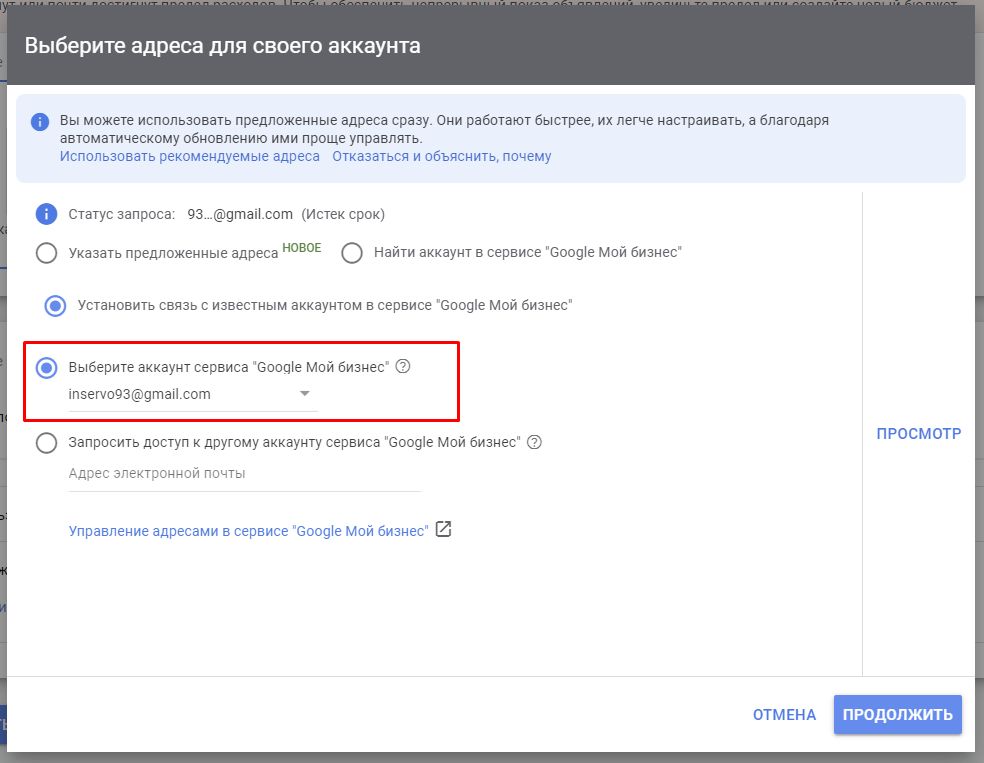Select Установить связь с известным аккаунтом radio
Image resolution: width=984 pixels, height=763 pixels.
point(55,306)
